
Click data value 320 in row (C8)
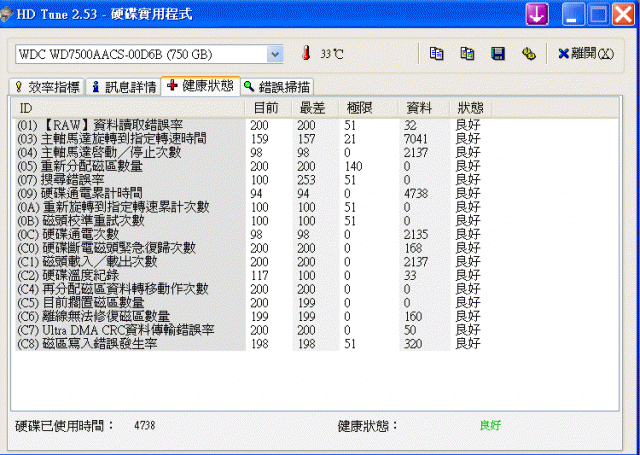pos(413,344)
